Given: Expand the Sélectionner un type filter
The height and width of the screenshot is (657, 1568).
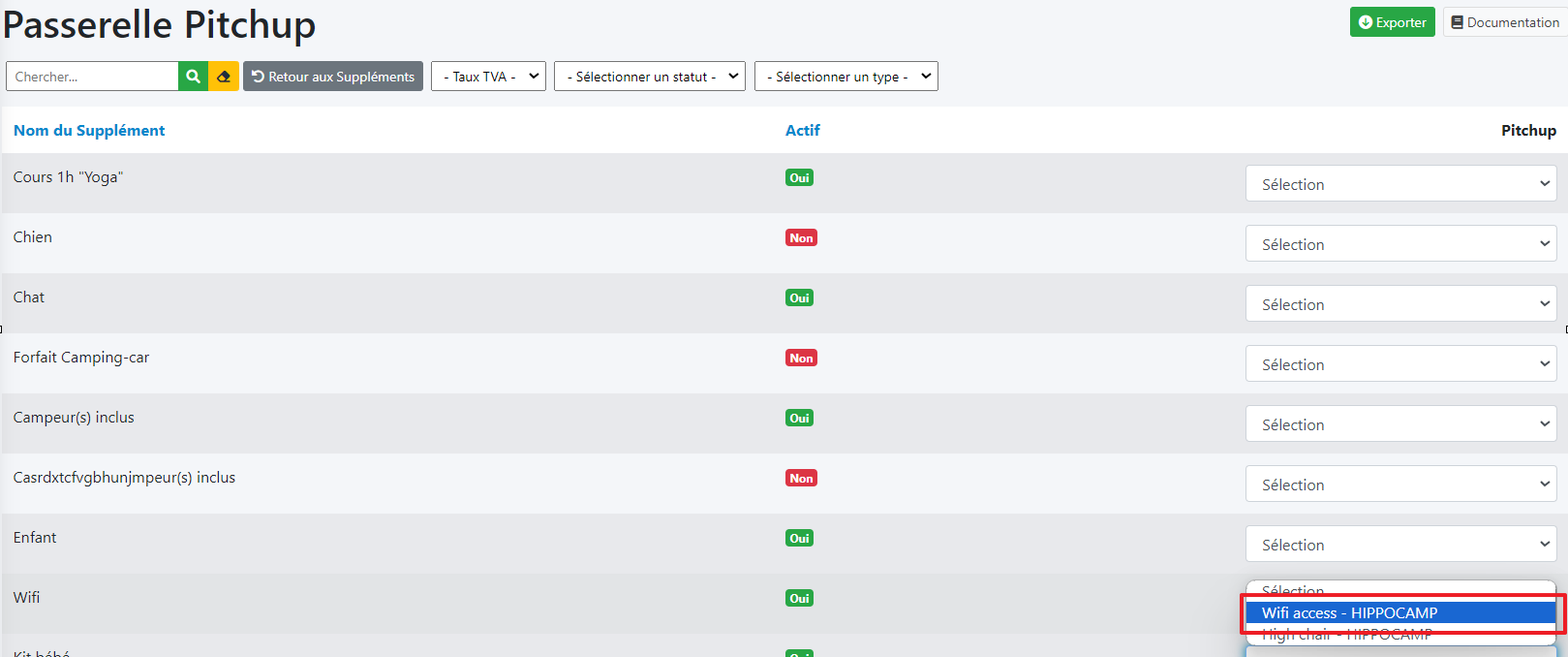Looking at the screenshot, I should [x=845, y=77].
